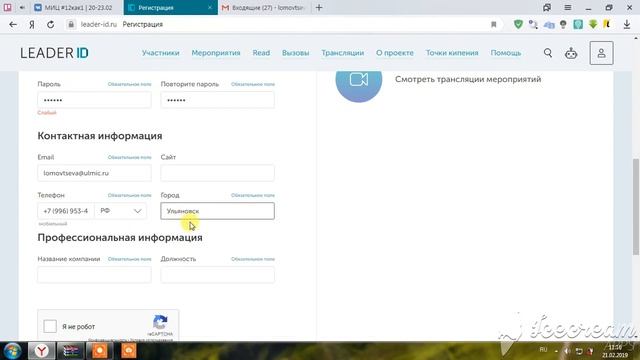Screen dimensions: 640x360
Task: Click the 'Контактная информация' heading
Action: click(x=100, y=136)
